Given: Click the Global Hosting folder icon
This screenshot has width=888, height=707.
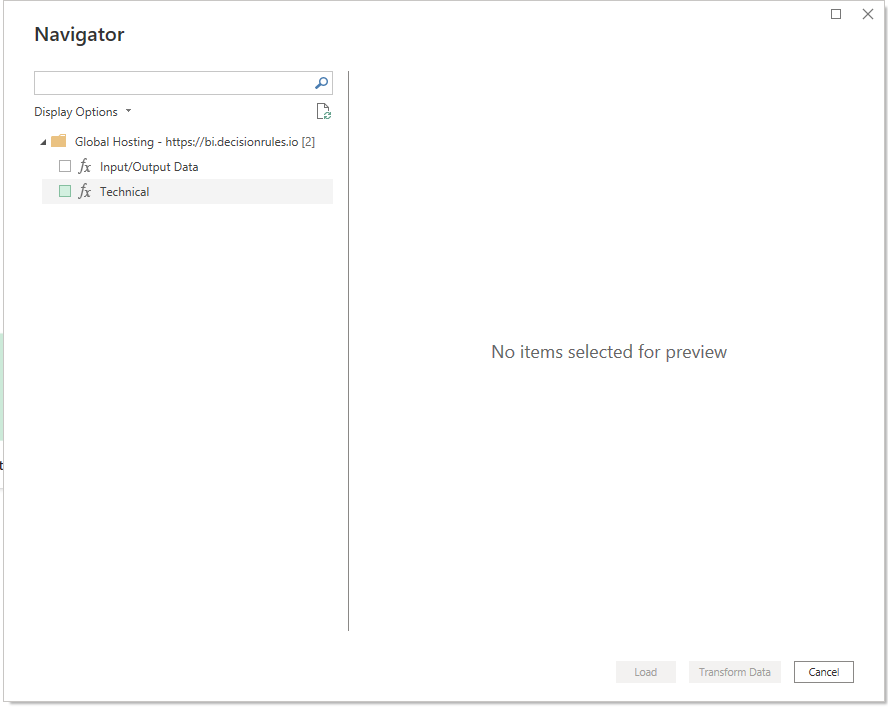Looking at the screenshot, I should click(59, 142).
